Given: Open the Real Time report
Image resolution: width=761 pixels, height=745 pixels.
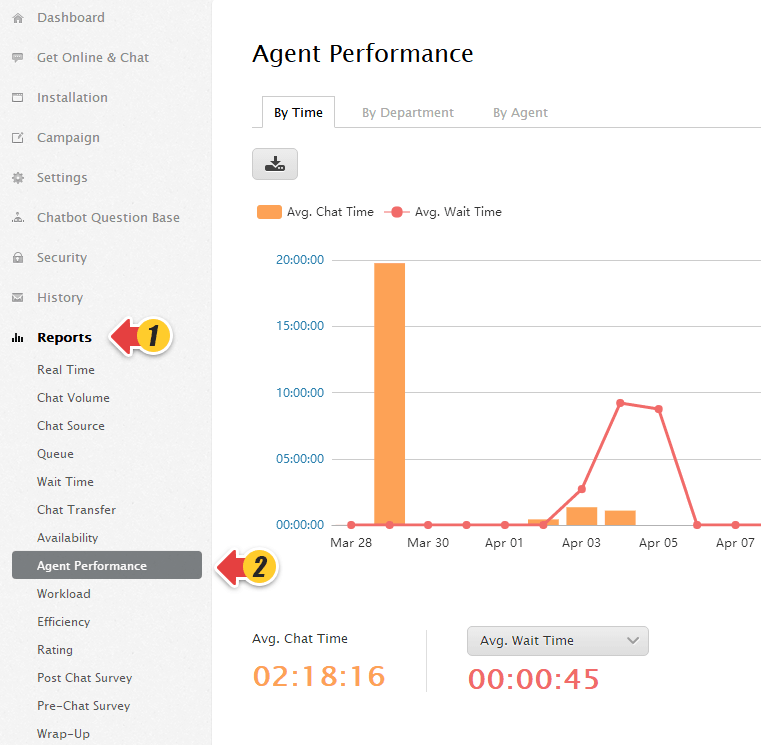Looking at the screenshot, I should click(x=66, y=370).
